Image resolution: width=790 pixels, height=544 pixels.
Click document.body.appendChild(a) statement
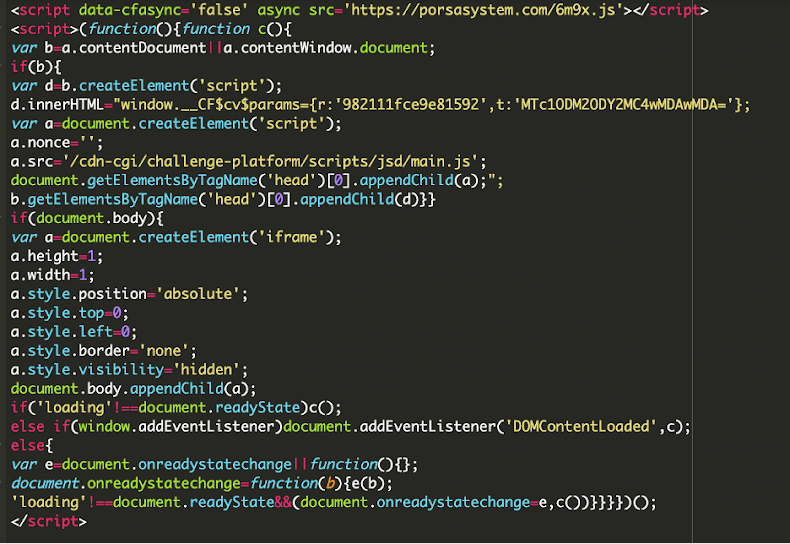(134, 389)
